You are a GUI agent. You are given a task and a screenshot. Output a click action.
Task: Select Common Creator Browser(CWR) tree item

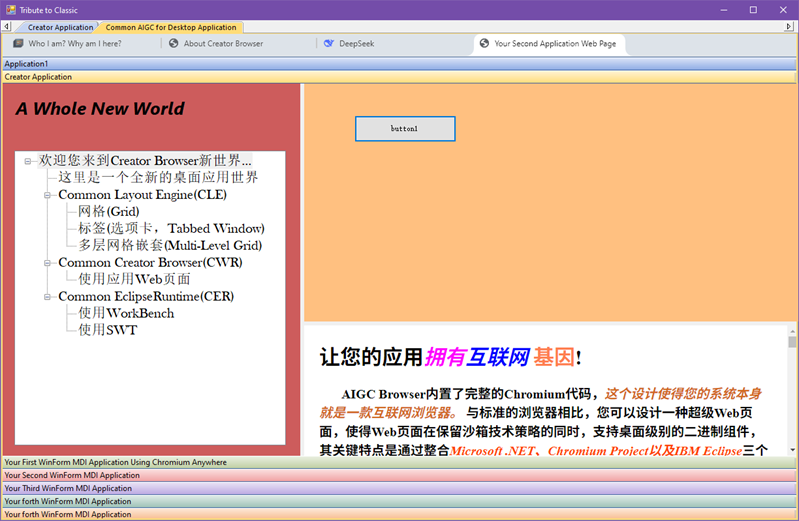coord(150,263)
